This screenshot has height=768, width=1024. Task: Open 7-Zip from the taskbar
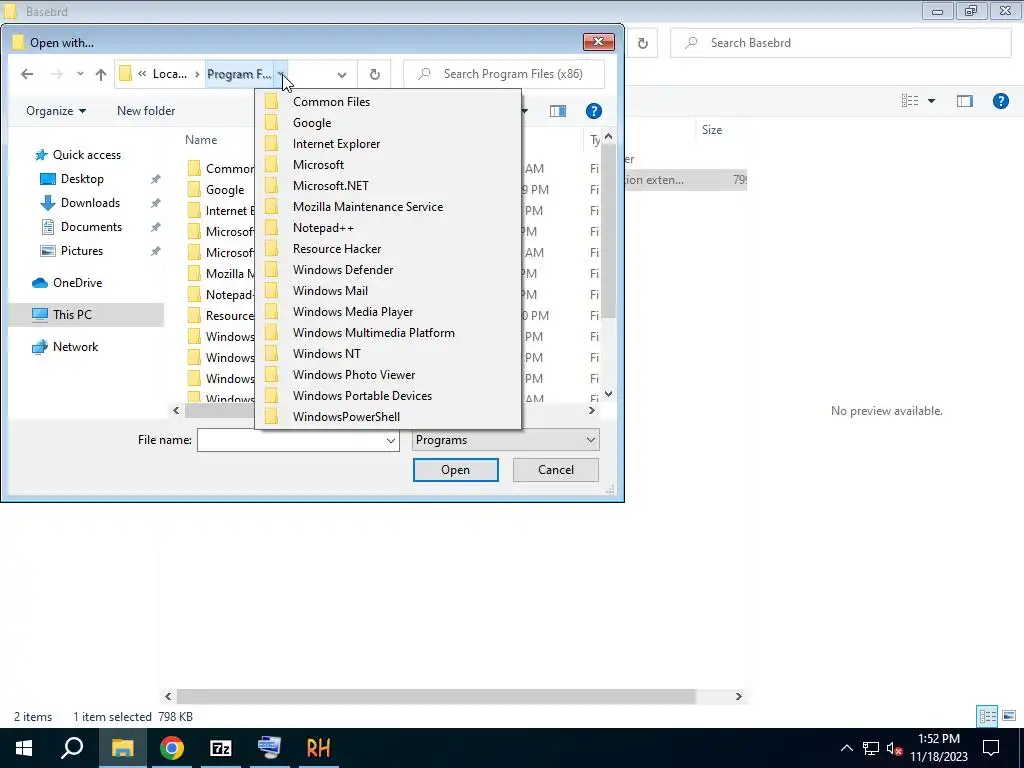(x=220, y=748)
